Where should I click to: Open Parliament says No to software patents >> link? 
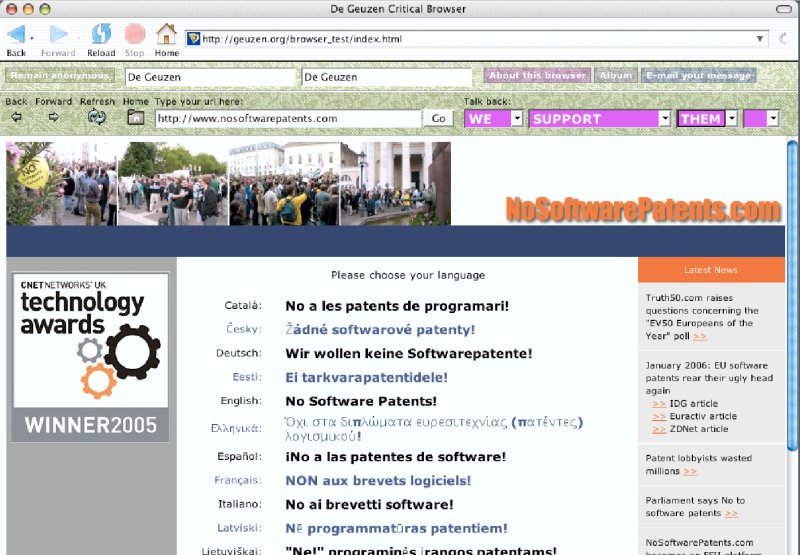point(732,513)
